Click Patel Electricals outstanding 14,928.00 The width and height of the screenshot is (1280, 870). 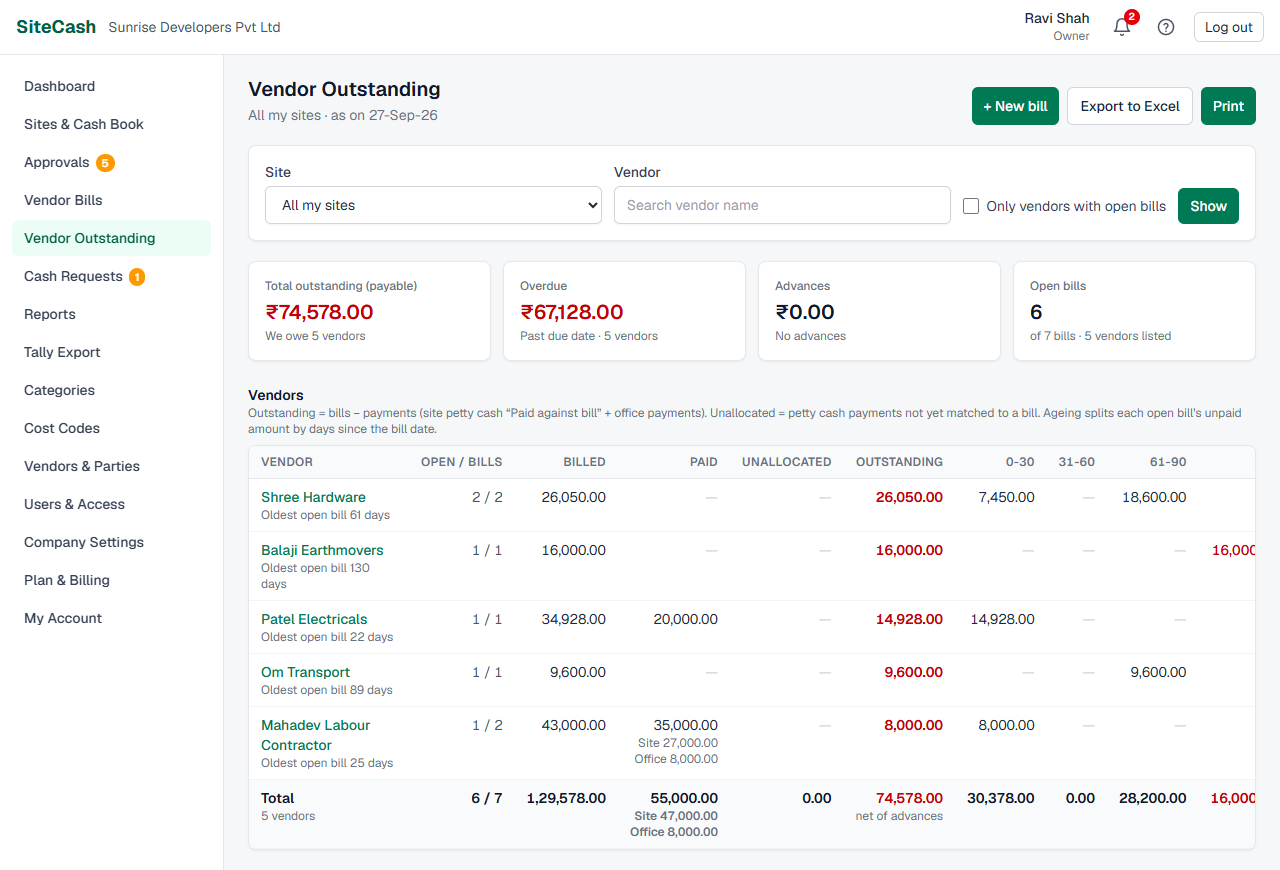click(909, 619)
